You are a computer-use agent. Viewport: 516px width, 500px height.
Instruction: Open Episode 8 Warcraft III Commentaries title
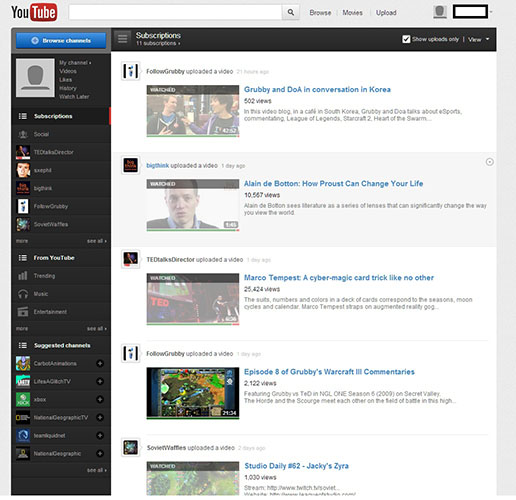tap(329, 372)
